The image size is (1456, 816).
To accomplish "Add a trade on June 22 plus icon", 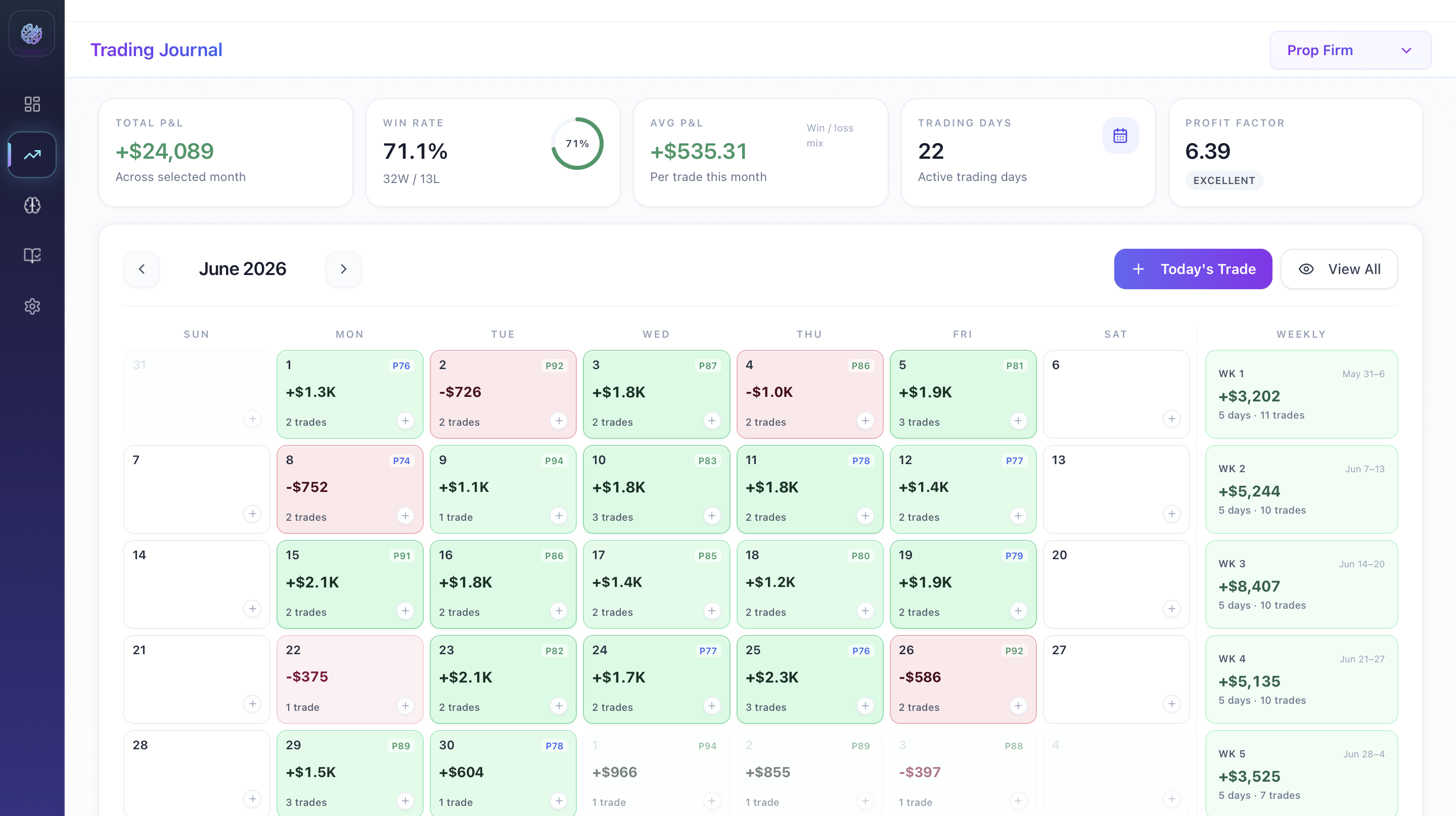I will coord(405,705).
